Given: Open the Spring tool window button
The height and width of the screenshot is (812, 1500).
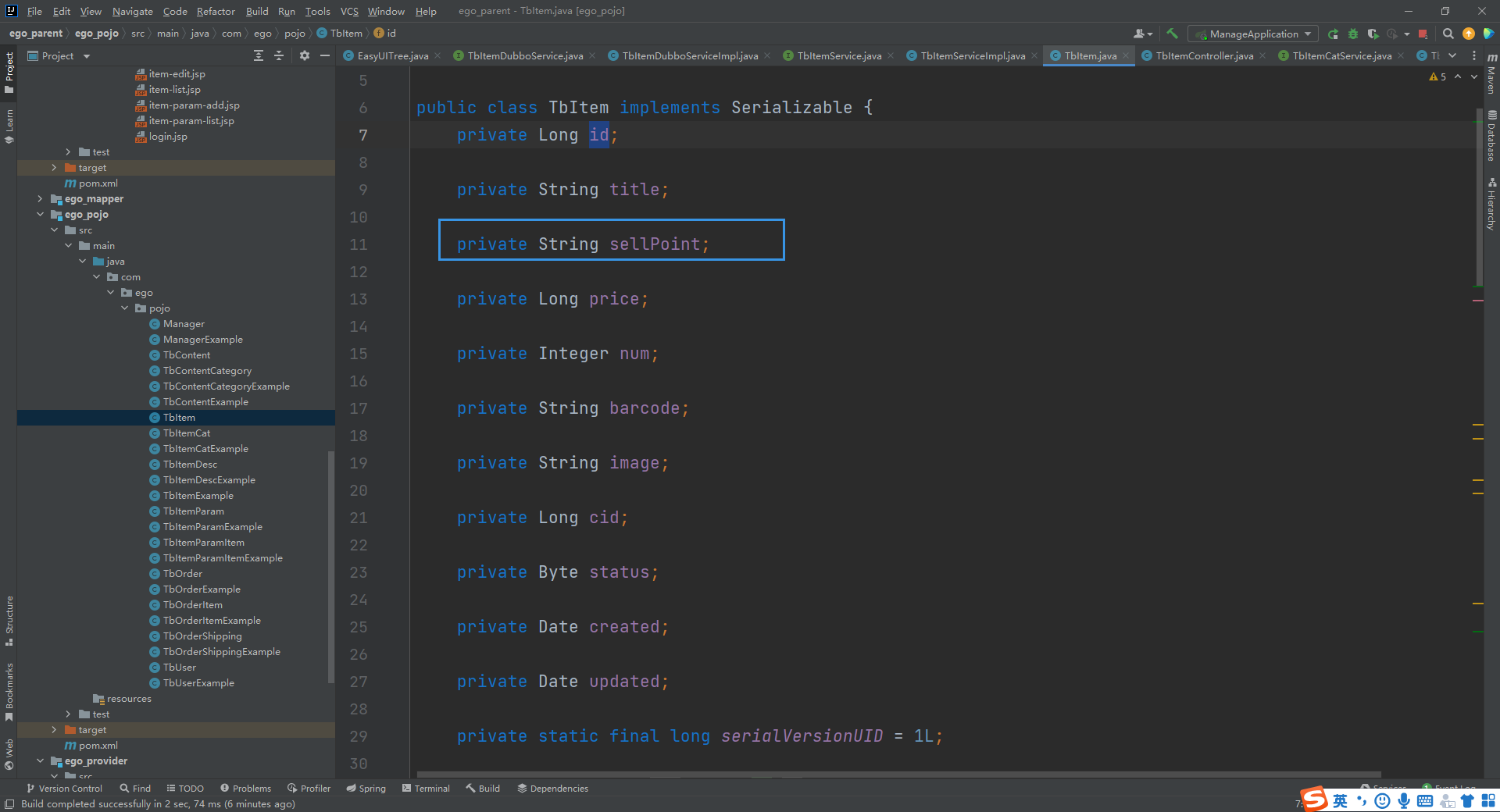Looking at the screenshot, I should pos(366,788).
